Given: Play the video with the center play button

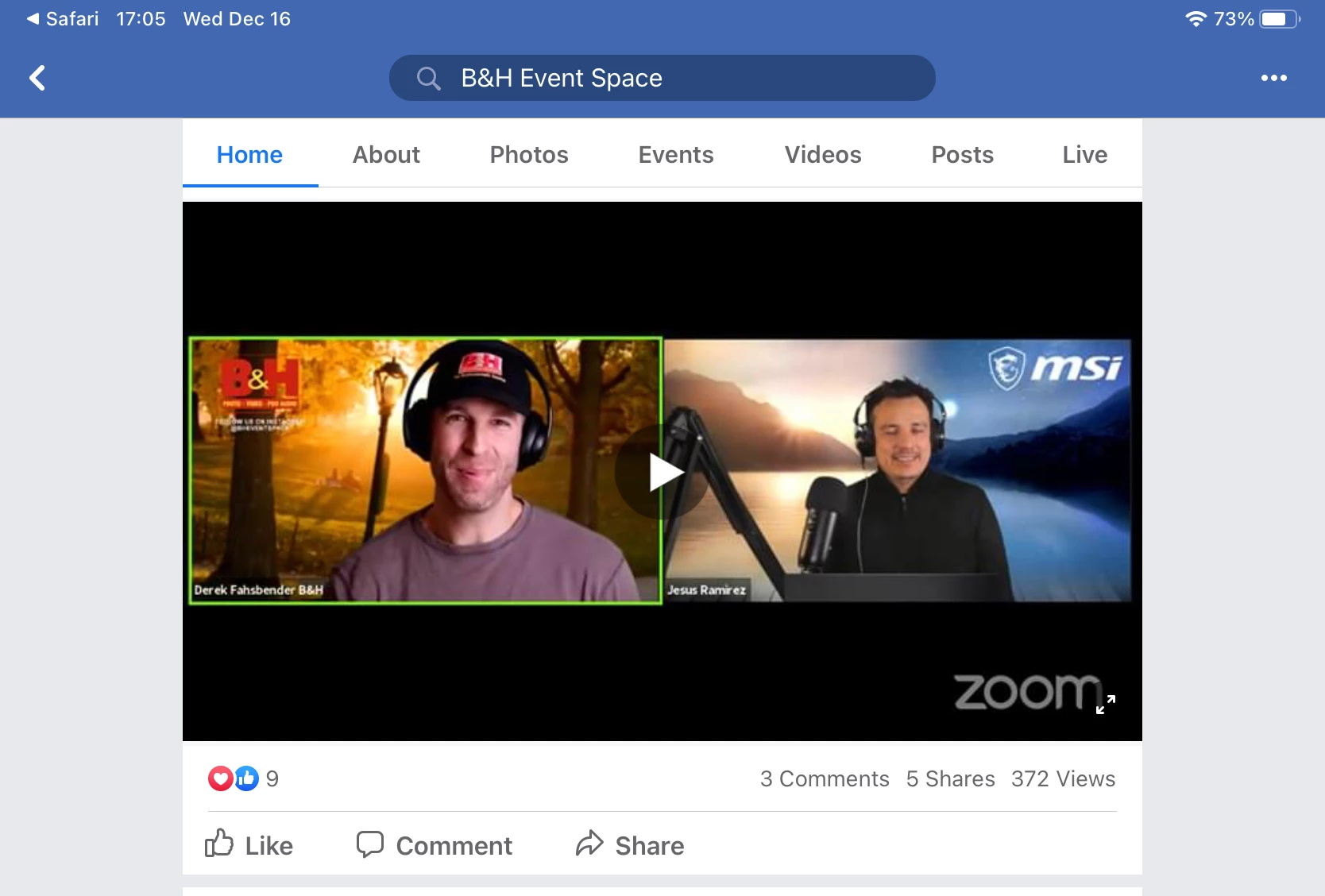Looking at the screenshot, I should [662, 472].
